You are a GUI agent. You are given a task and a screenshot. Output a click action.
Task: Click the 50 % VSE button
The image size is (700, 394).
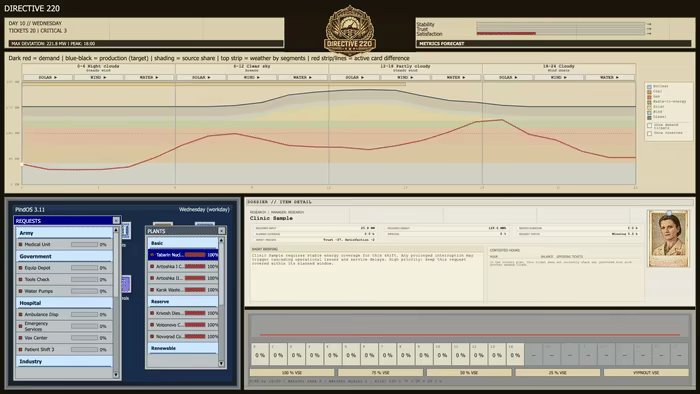(x=469, y=372)
